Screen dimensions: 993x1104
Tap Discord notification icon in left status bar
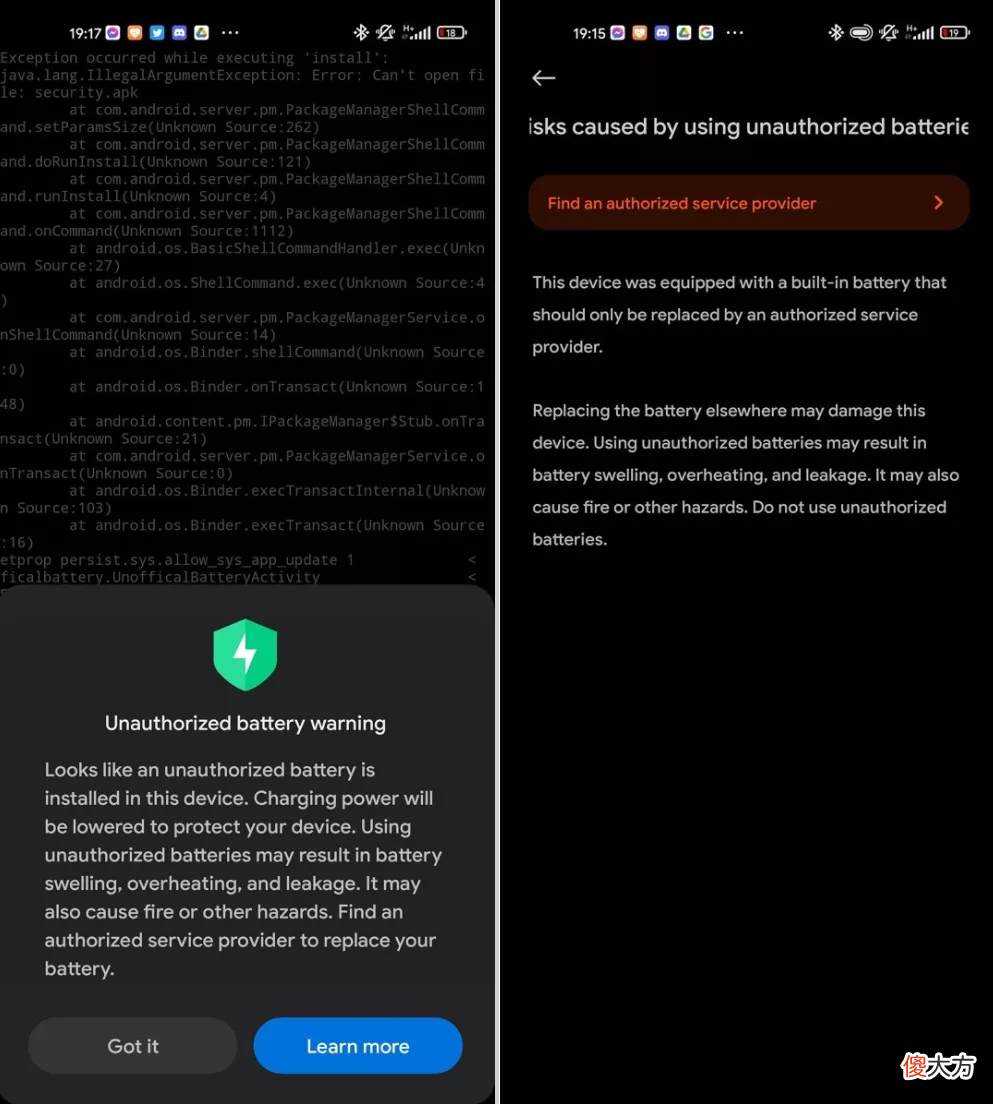coord(180,32)
